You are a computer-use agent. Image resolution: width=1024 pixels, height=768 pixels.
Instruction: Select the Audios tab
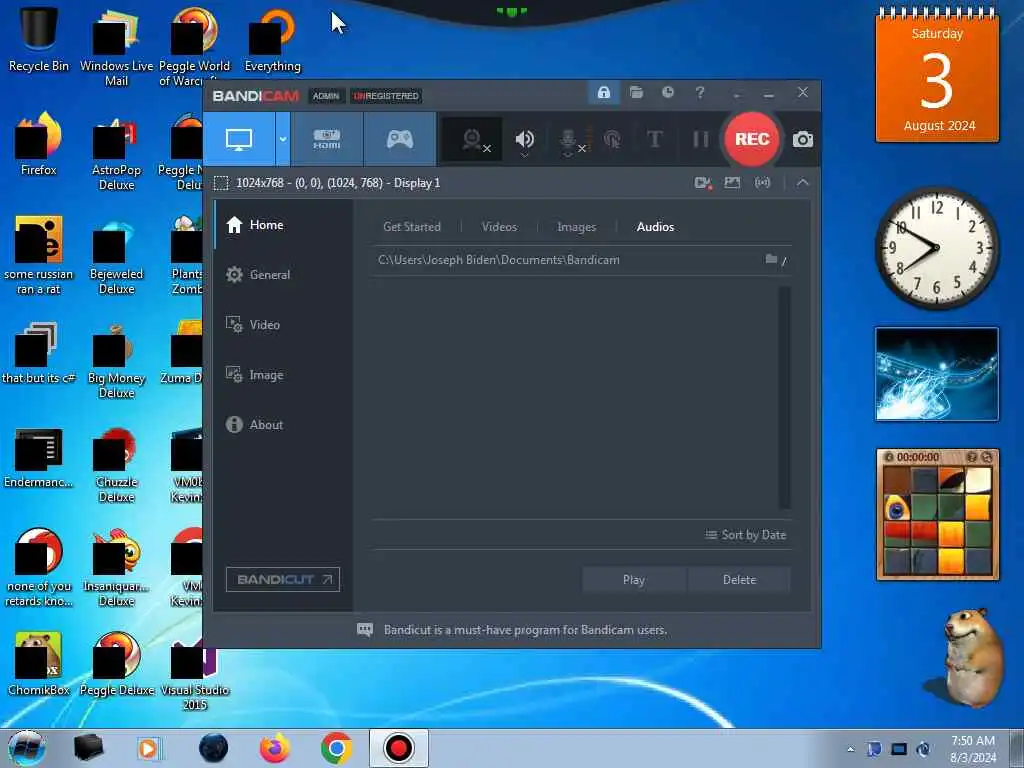[x=655, y=227]
